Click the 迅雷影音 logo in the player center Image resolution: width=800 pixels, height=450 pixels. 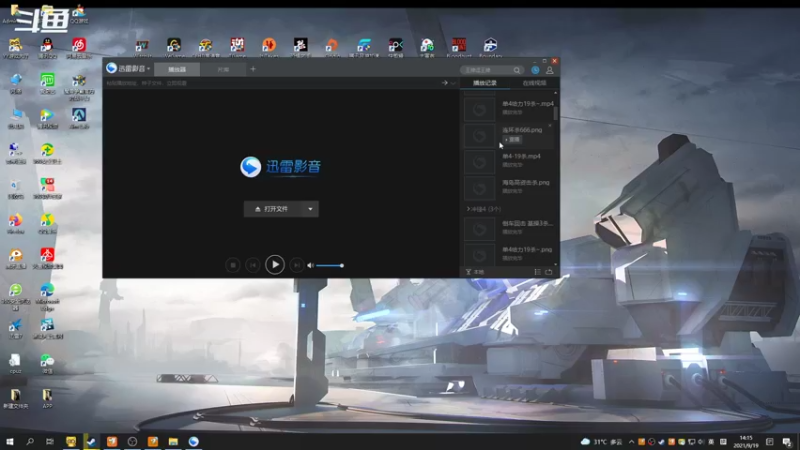pyautogui.click(x=281, y=167)
